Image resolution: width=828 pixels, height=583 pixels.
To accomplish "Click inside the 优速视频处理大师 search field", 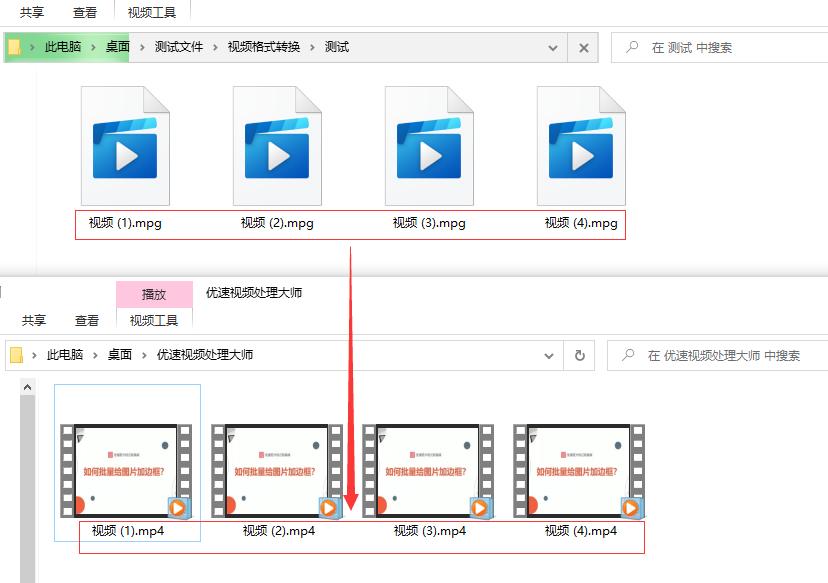I will tap(730, 356).
